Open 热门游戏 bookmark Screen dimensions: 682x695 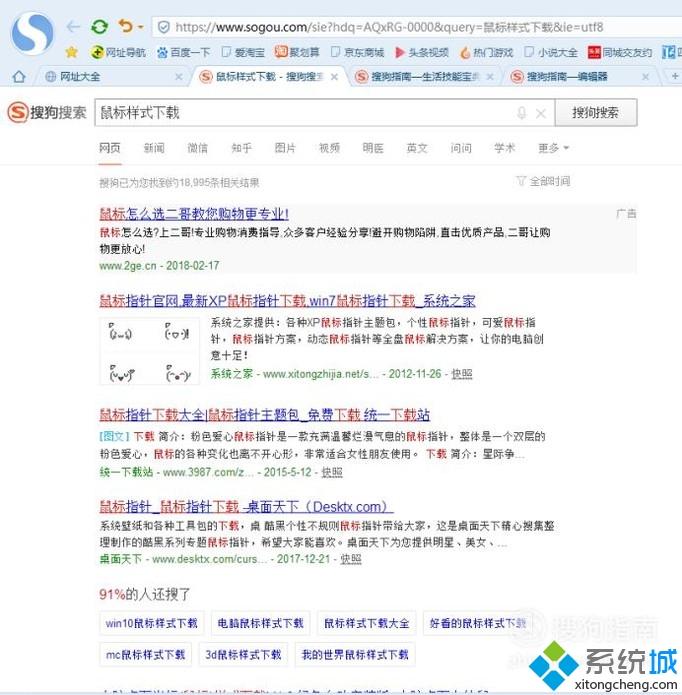point(487,52)
